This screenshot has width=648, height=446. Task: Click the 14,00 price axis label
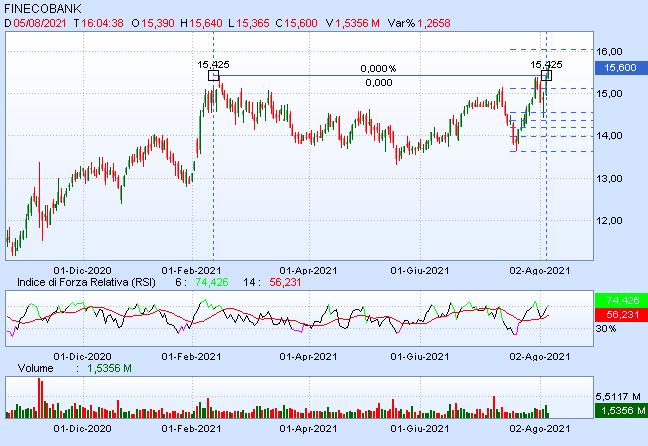(609, 136)
